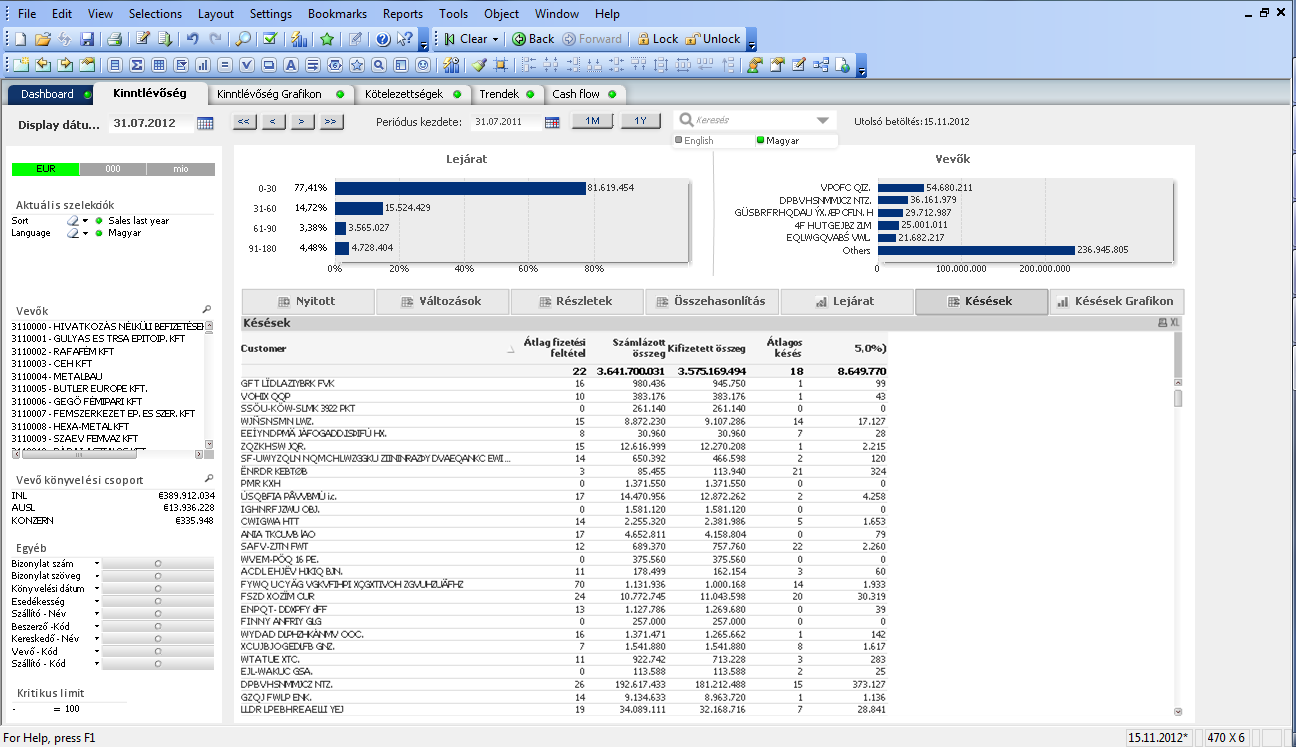Screen dimensions: 1296x747
Task: Toggle Design Grid icon in toolbar
Action: coord(500,65)
